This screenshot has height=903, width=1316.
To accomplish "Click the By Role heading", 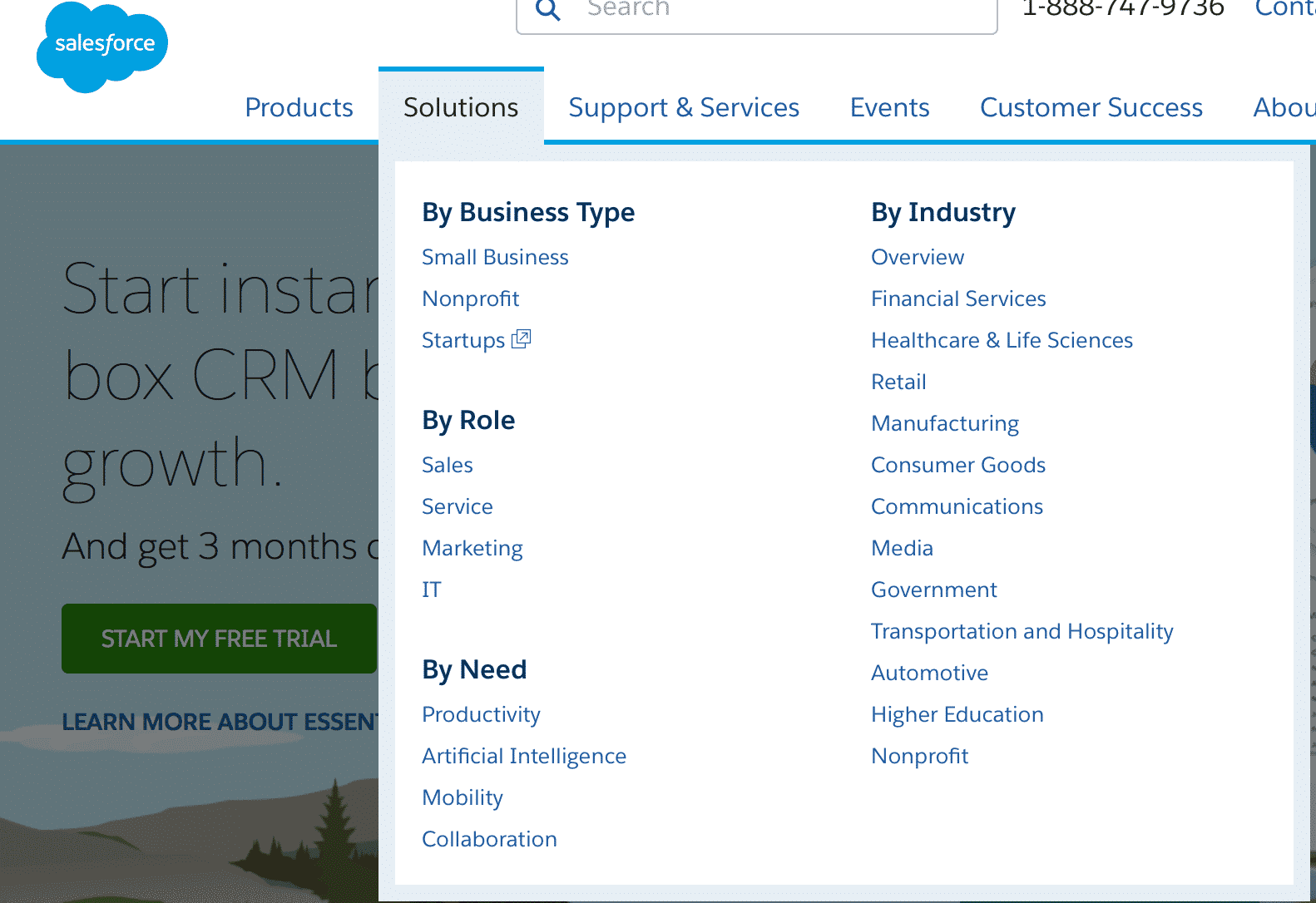I will (468, 420).
